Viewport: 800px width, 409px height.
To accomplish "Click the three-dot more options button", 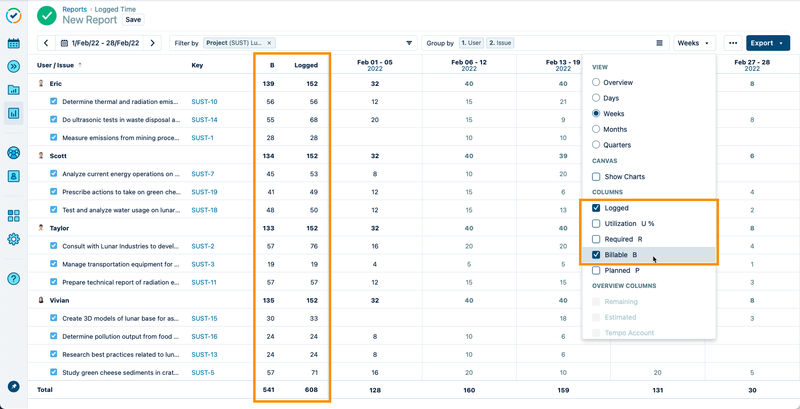I will click(733, 43).
